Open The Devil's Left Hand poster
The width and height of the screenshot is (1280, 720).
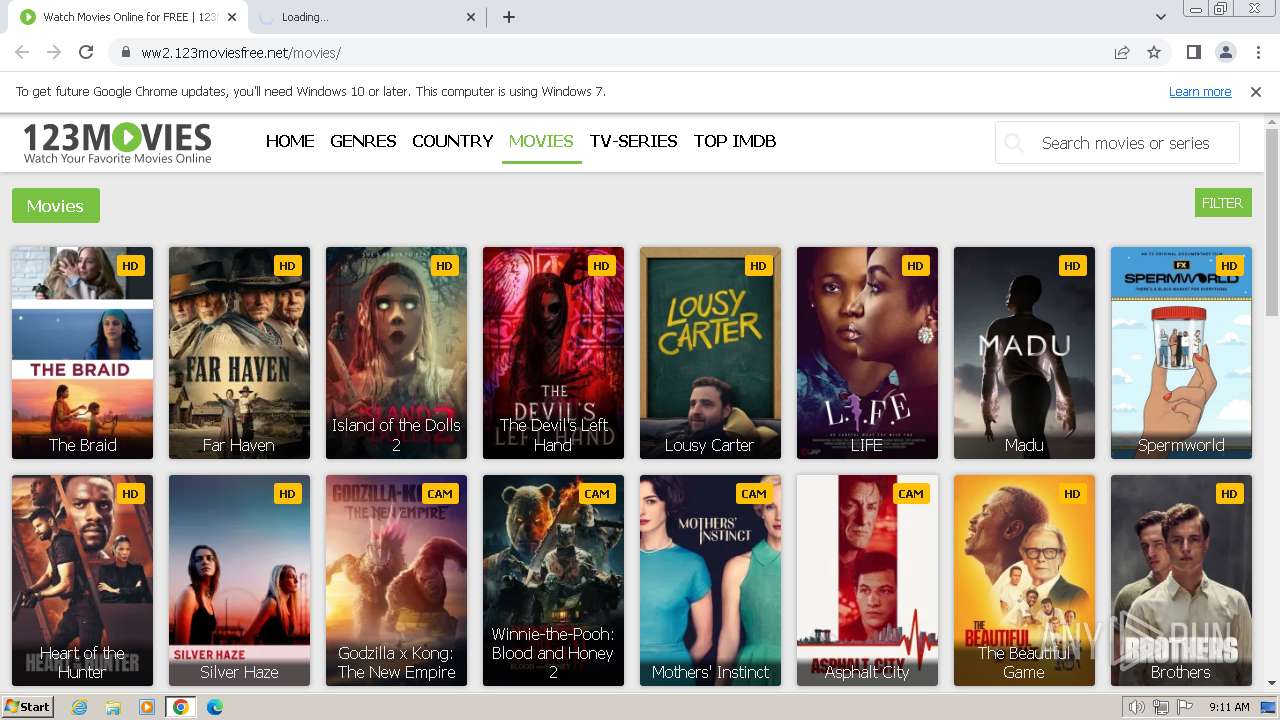coord(553,353)
